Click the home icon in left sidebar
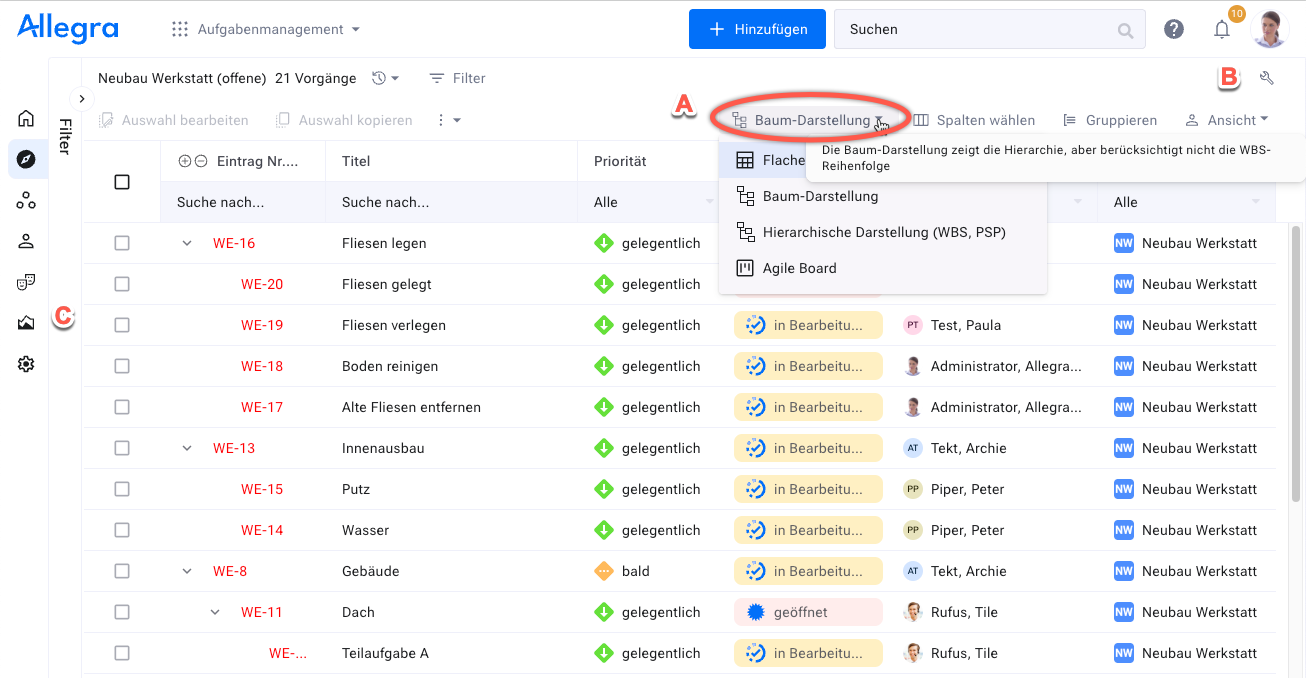1306x678 pixels. coord(26,119)
